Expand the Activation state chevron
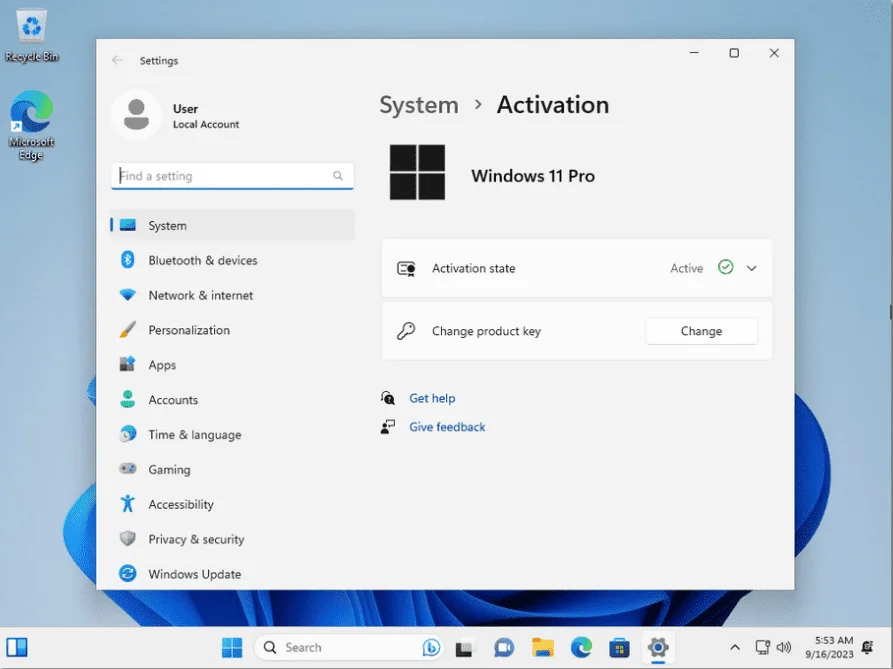 (752, 268)
